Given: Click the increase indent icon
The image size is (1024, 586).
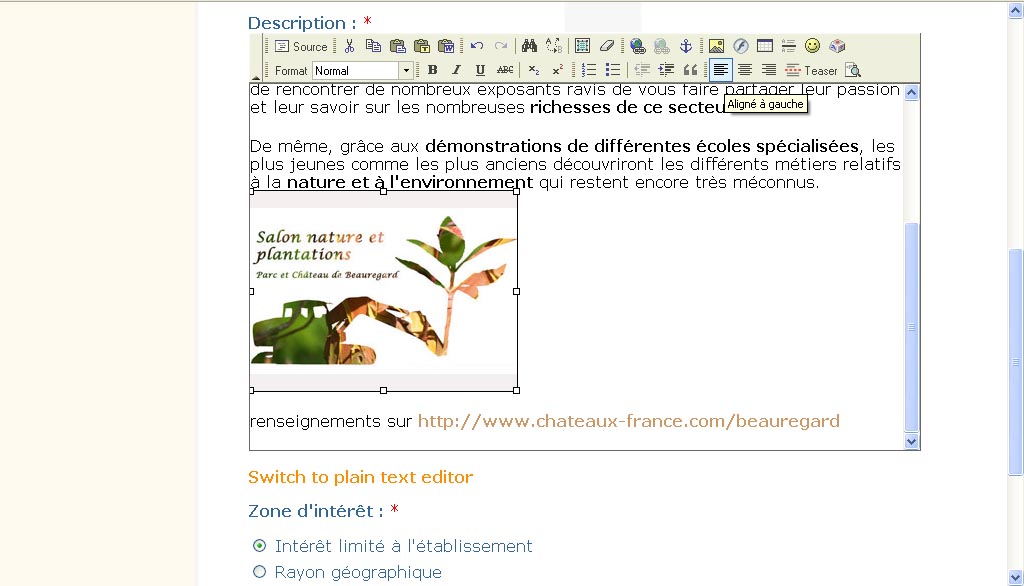Looking at the screenshot, I should 666,70.
